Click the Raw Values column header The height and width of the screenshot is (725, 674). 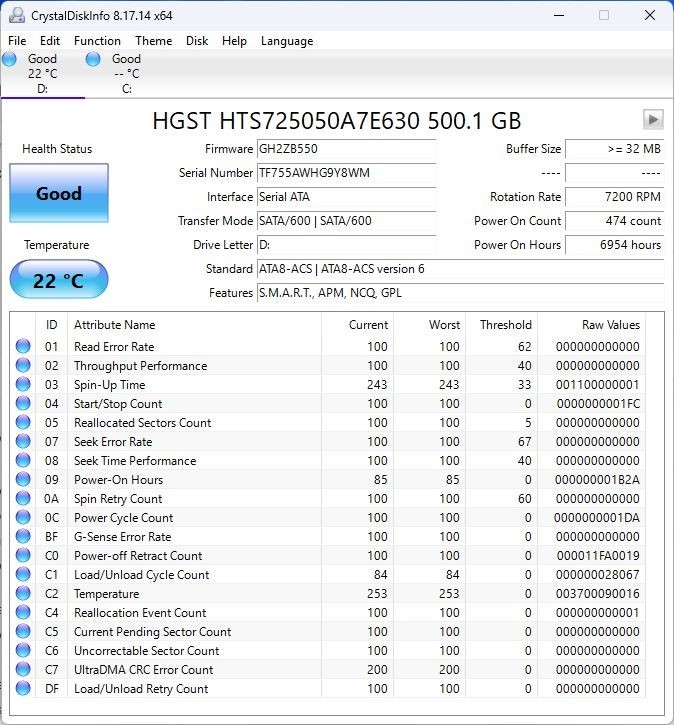pyautogui.click(x=611, y=325)
